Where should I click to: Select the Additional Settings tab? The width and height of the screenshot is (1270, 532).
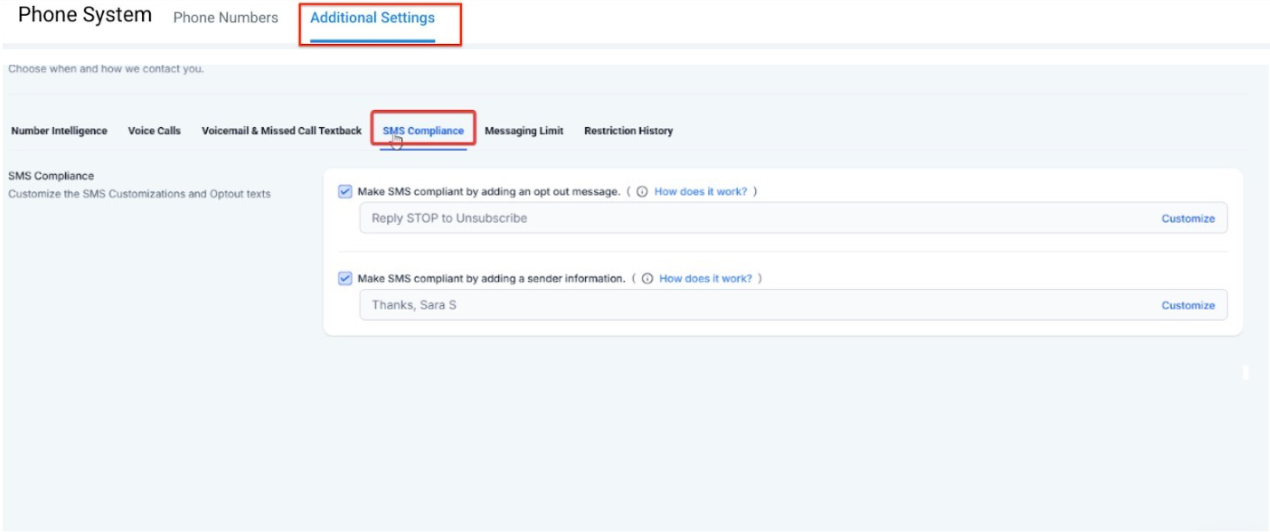click(372, 18)
